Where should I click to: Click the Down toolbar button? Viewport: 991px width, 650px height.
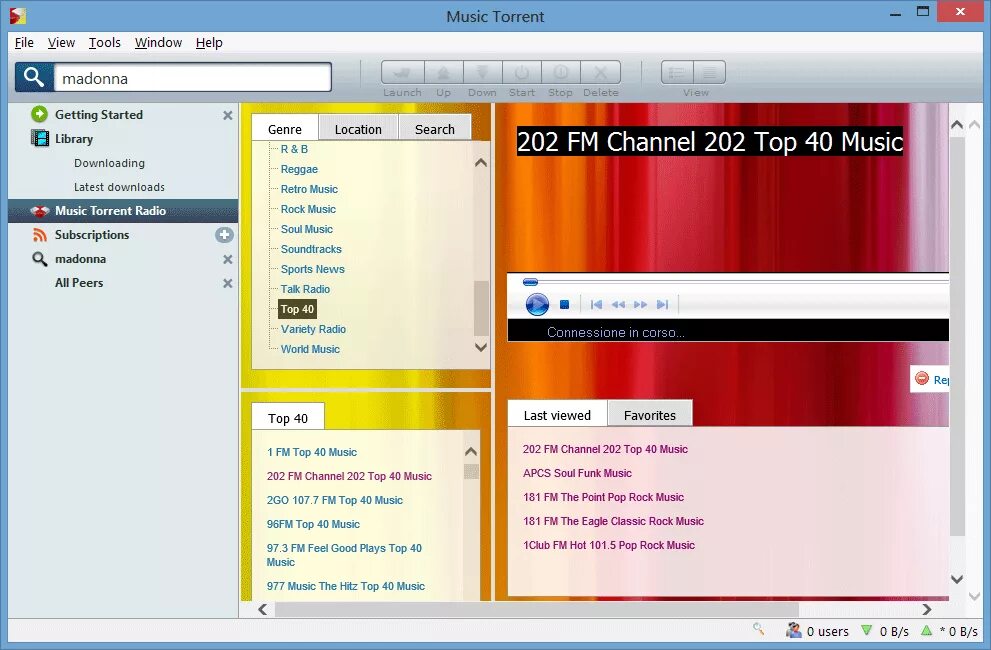pos(482,72)
